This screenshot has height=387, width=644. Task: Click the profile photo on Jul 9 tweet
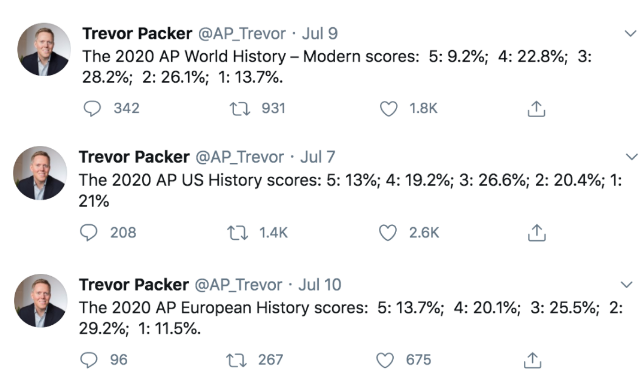click(x=44, y=49)
